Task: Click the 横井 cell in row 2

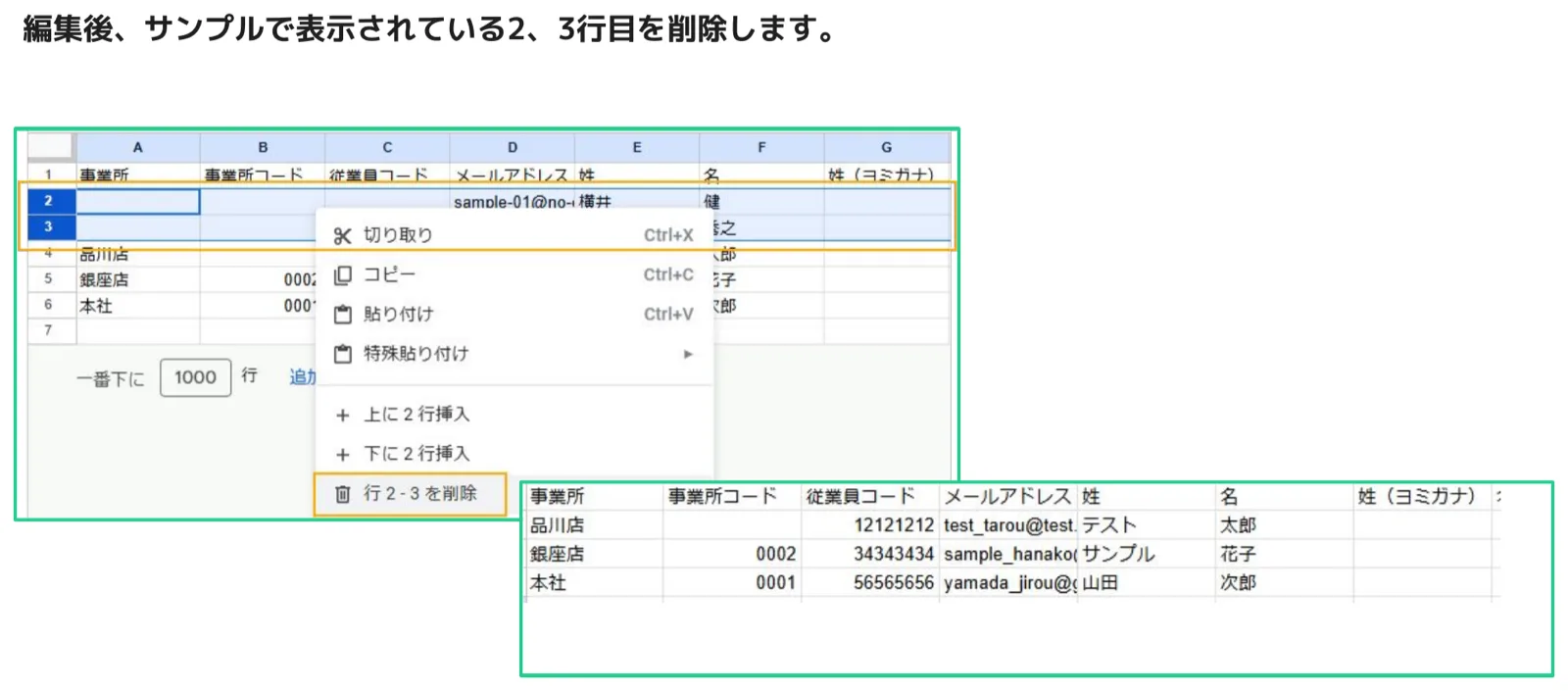Action: [x=637, y=202]
